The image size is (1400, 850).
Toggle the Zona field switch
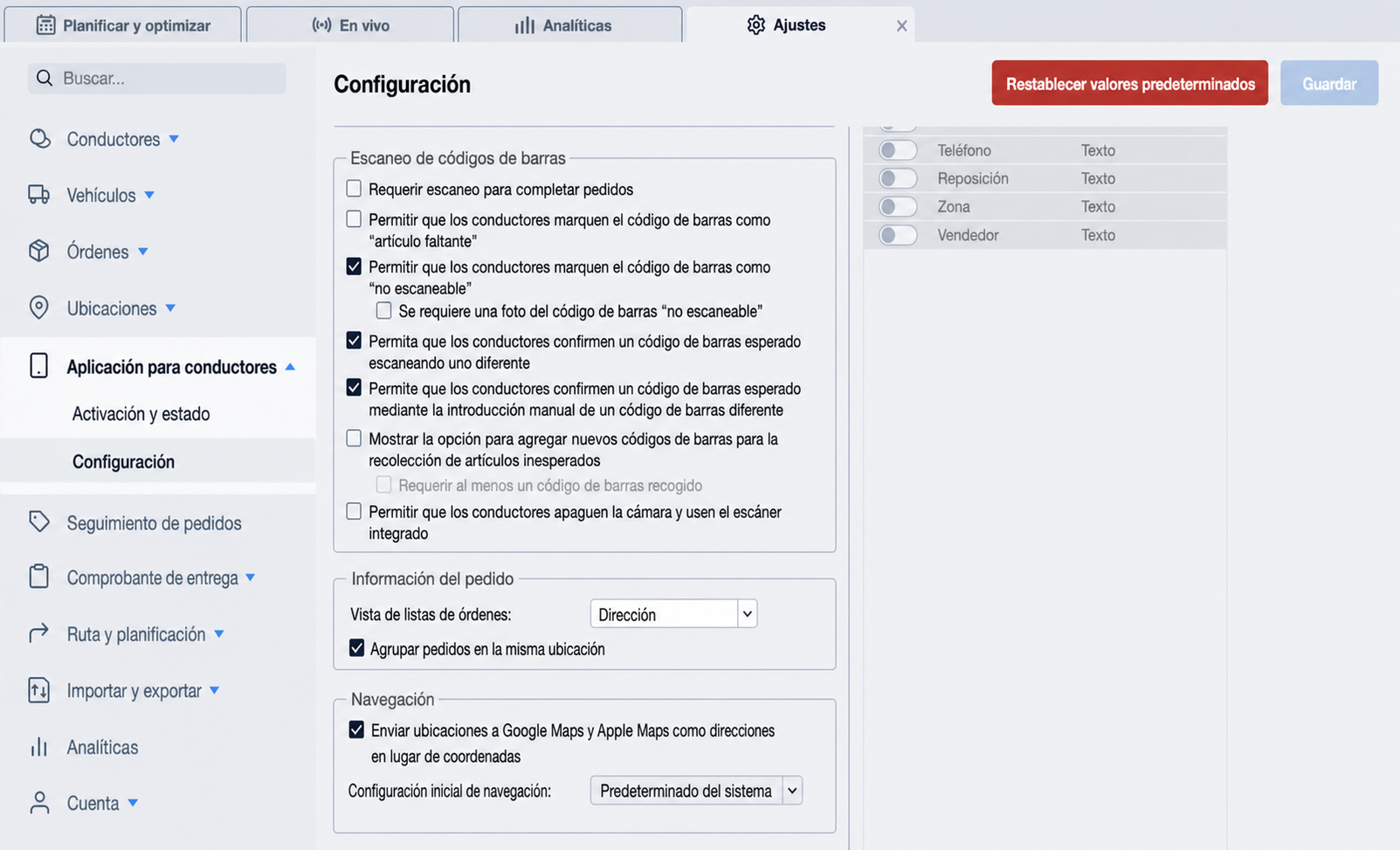[x=898, y=207]
